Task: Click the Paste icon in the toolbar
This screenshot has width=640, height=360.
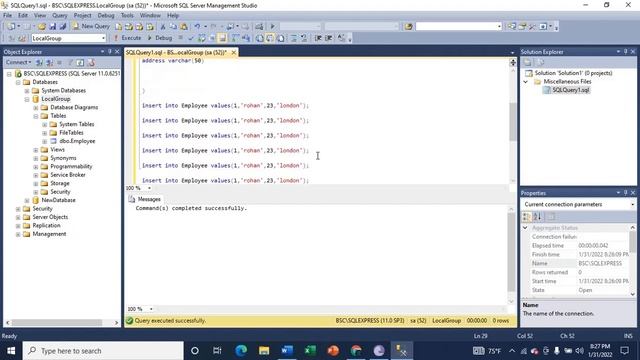Action: pyautogui.click(x=184, y=27)
